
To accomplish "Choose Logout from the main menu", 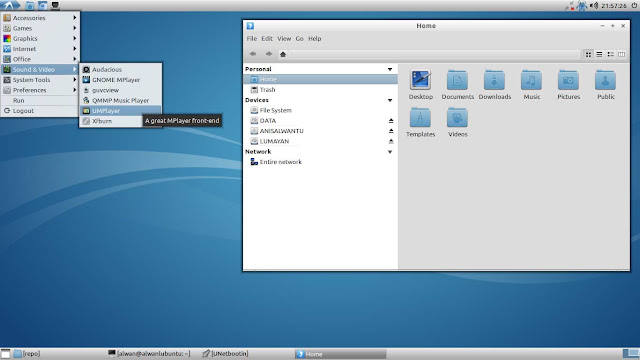I will (40, 111).
